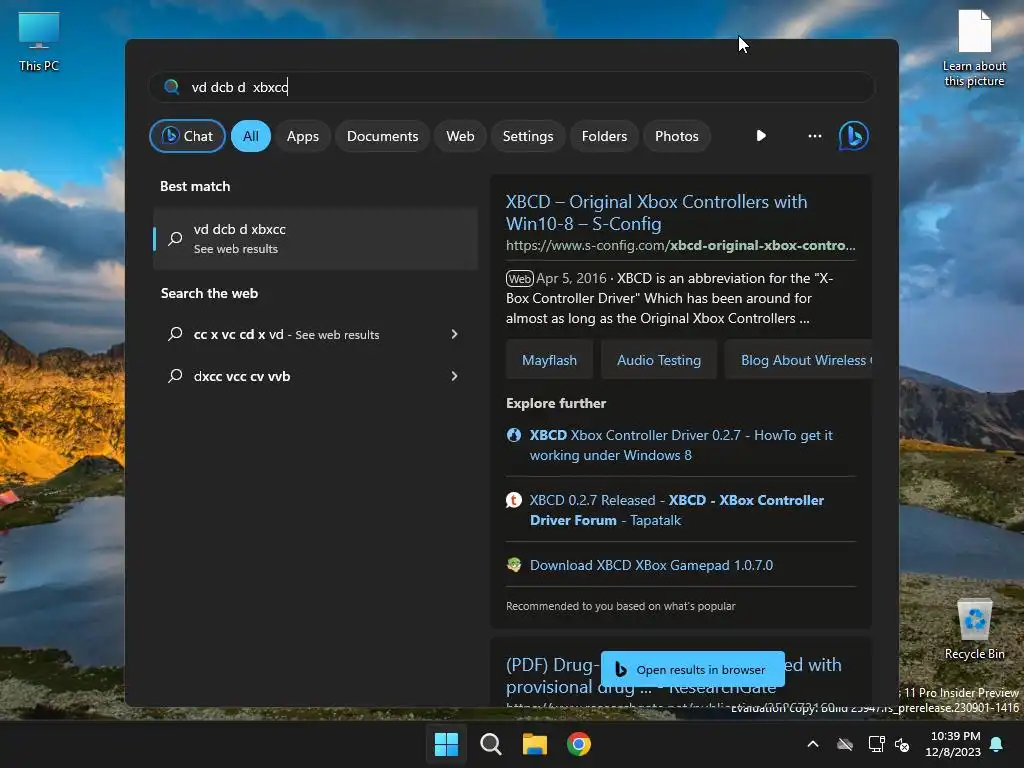This screenshot has height=768, width=1024.
Task: Switch to the Settings filter tab
Action: point(528,136)
